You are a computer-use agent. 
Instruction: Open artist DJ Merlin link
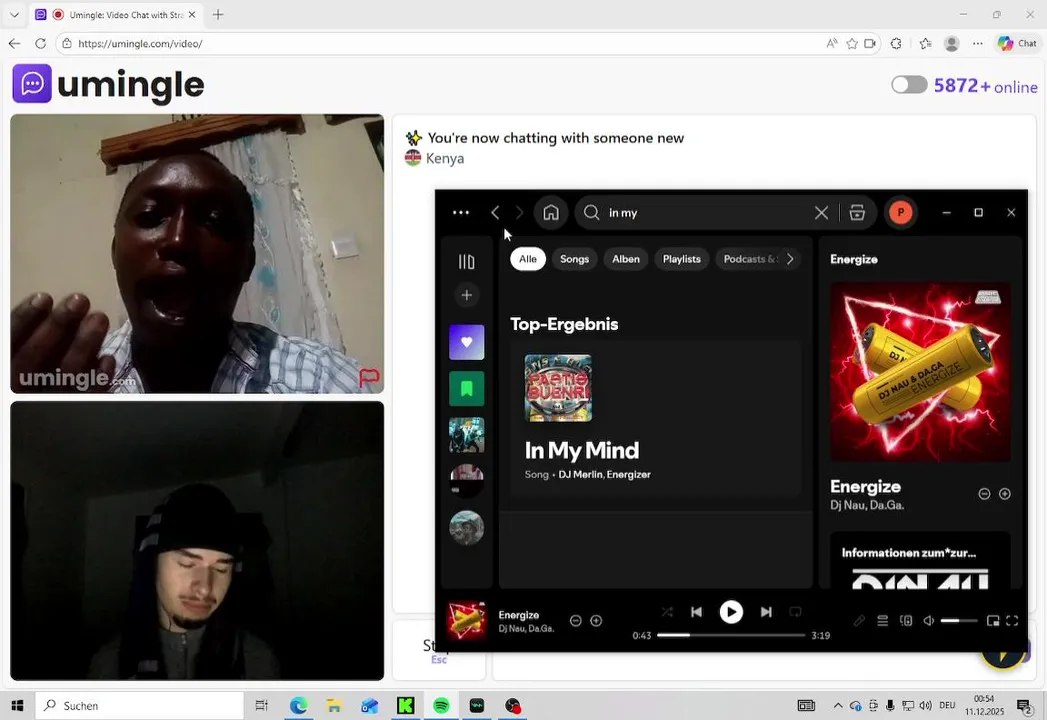pyautogui.click(x=580, y=474)
